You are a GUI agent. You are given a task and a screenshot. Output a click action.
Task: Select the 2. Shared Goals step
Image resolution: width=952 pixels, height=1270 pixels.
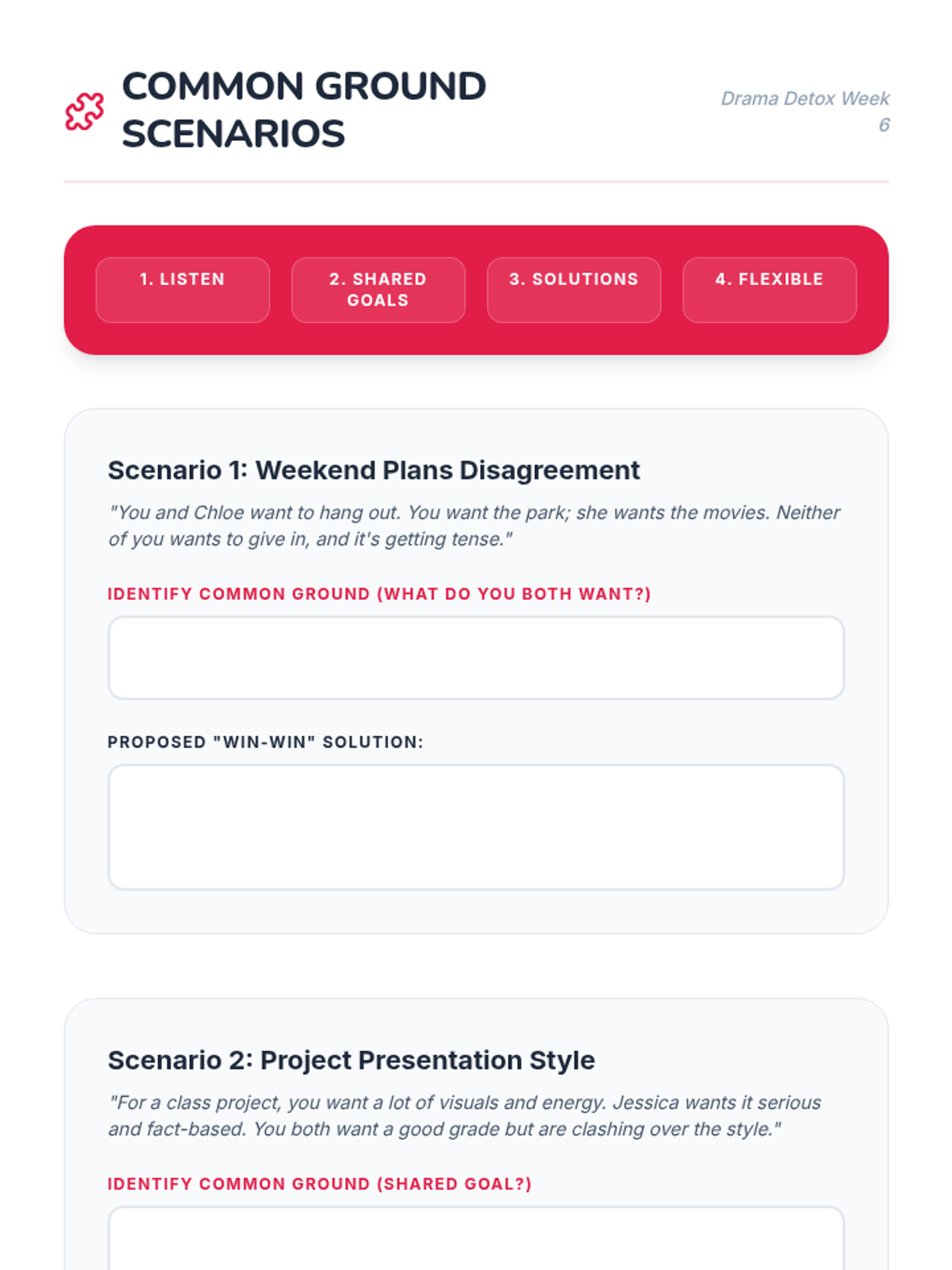[x=378, y=290]
